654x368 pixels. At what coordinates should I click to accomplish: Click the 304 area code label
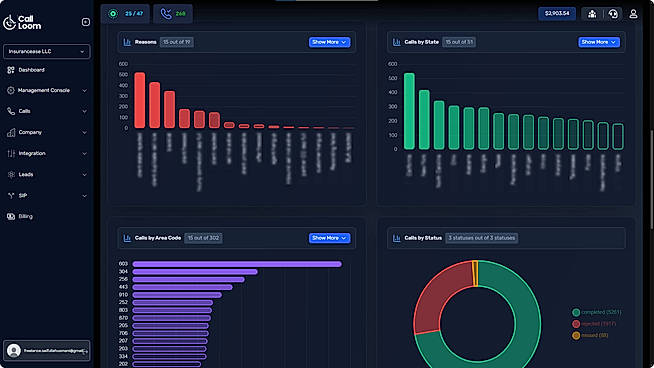click(123, 272)
